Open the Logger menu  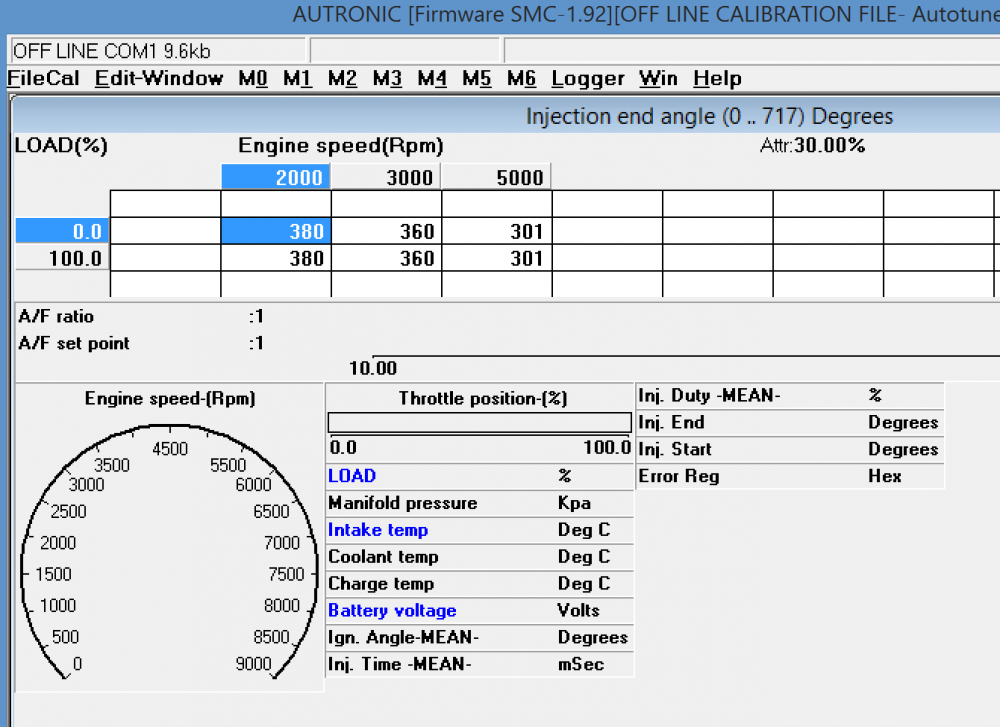tap(587, 78)
